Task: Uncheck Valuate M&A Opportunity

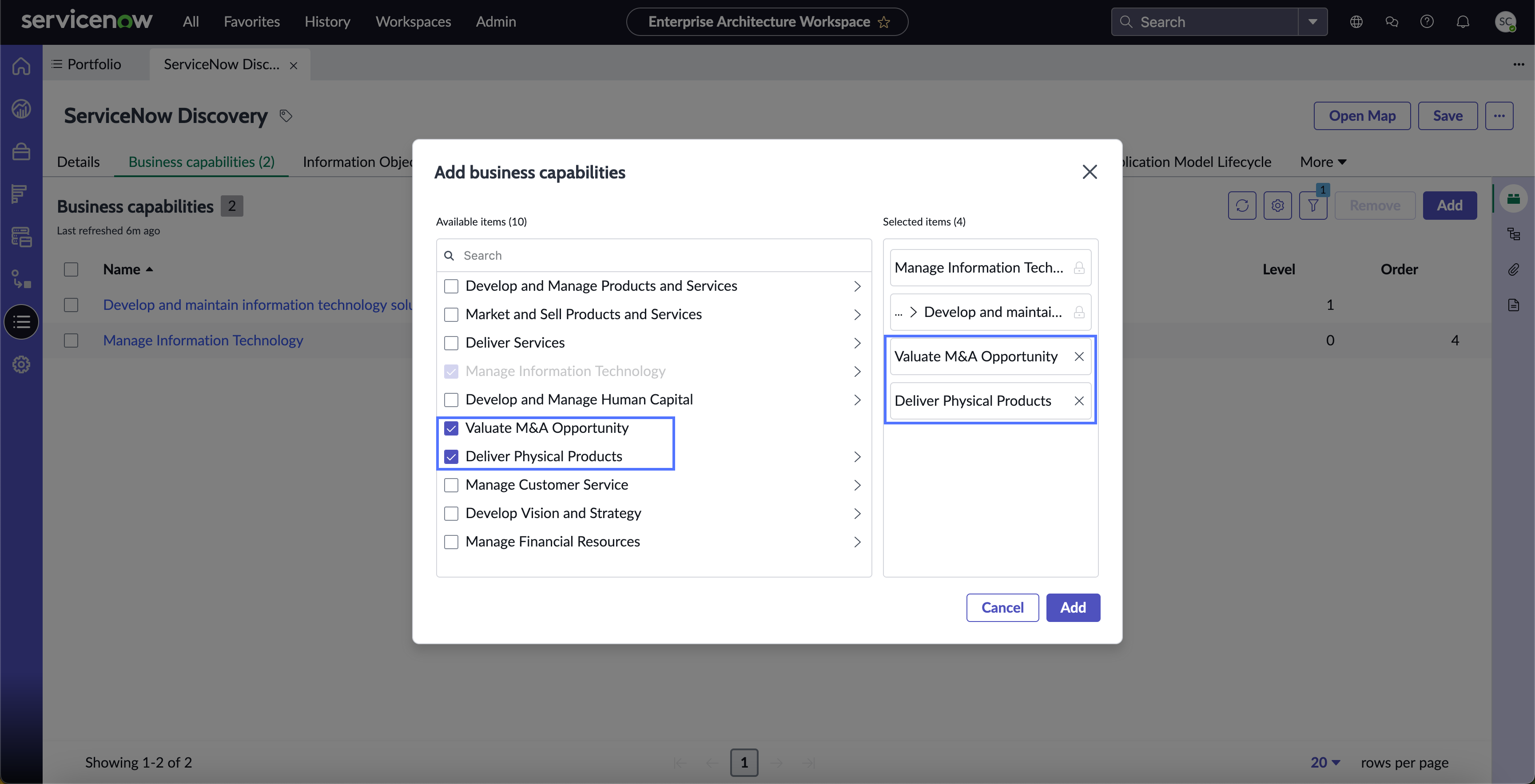Action: (x=451, y=428)
